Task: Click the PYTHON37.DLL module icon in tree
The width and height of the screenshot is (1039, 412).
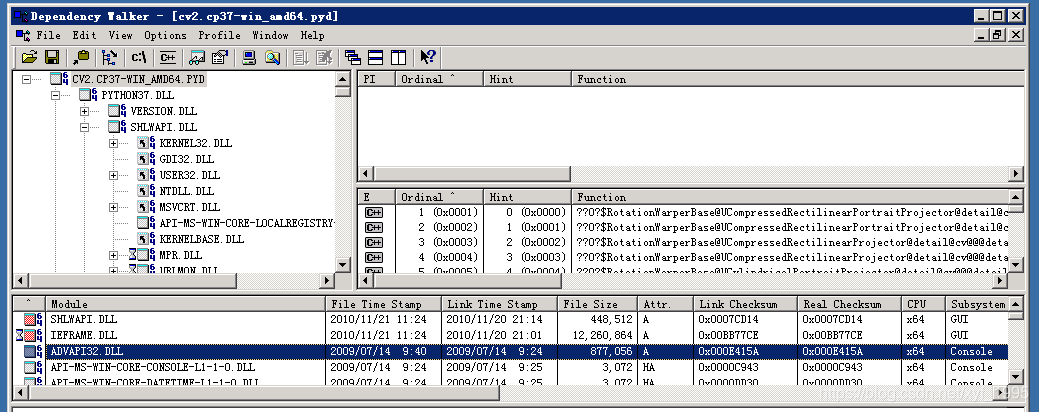Action: coord(89,95)
